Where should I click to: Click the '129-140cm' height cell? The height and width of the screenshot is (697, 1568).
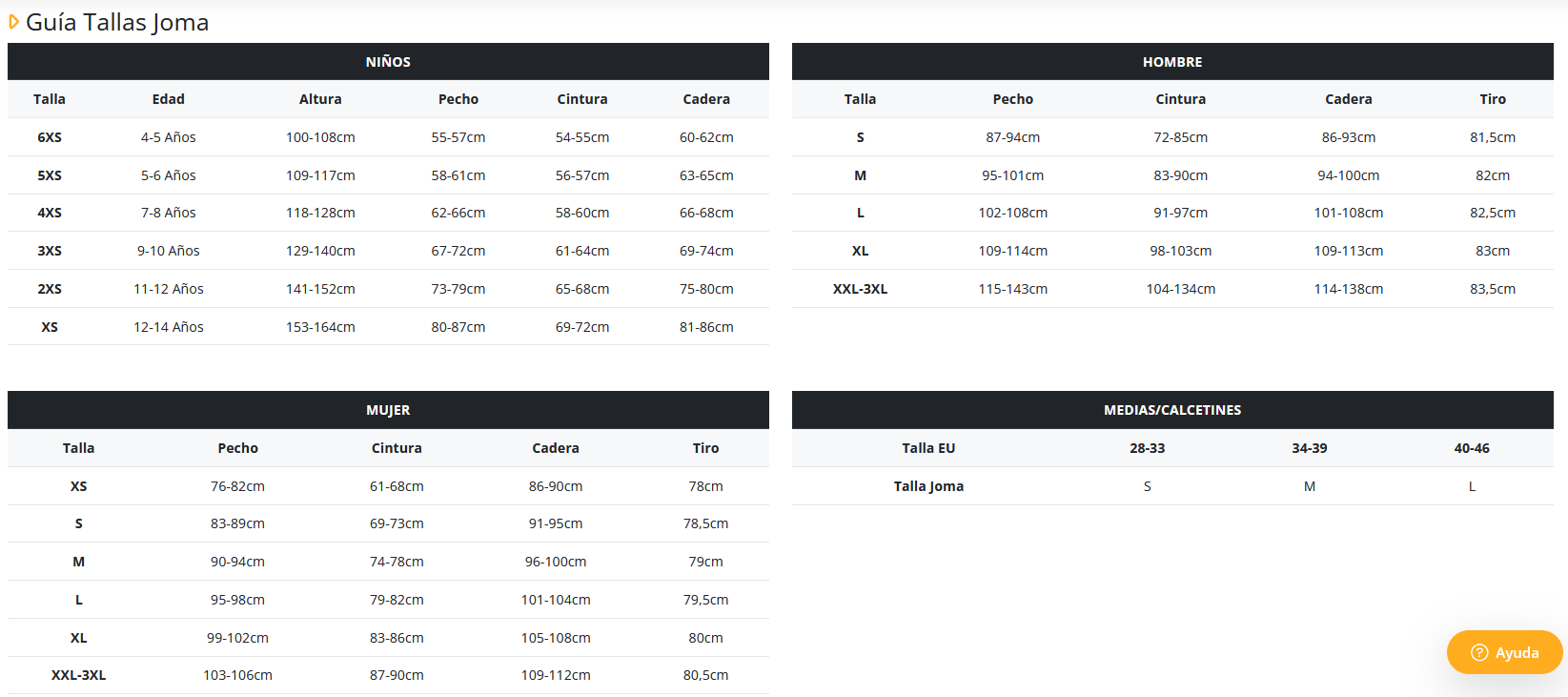(320, 251)
